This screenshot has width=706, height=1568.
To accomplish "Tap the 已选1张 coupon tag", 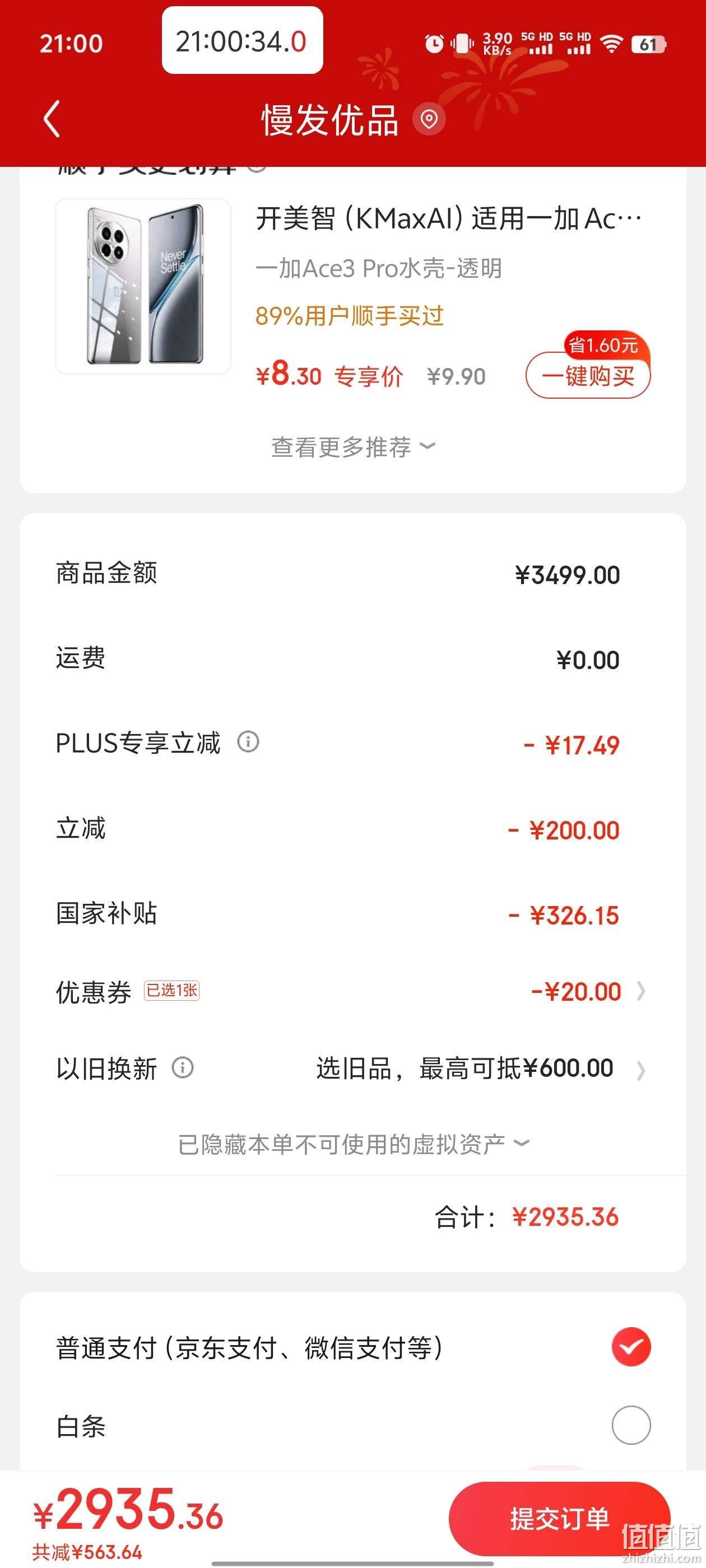I will 172,990.
